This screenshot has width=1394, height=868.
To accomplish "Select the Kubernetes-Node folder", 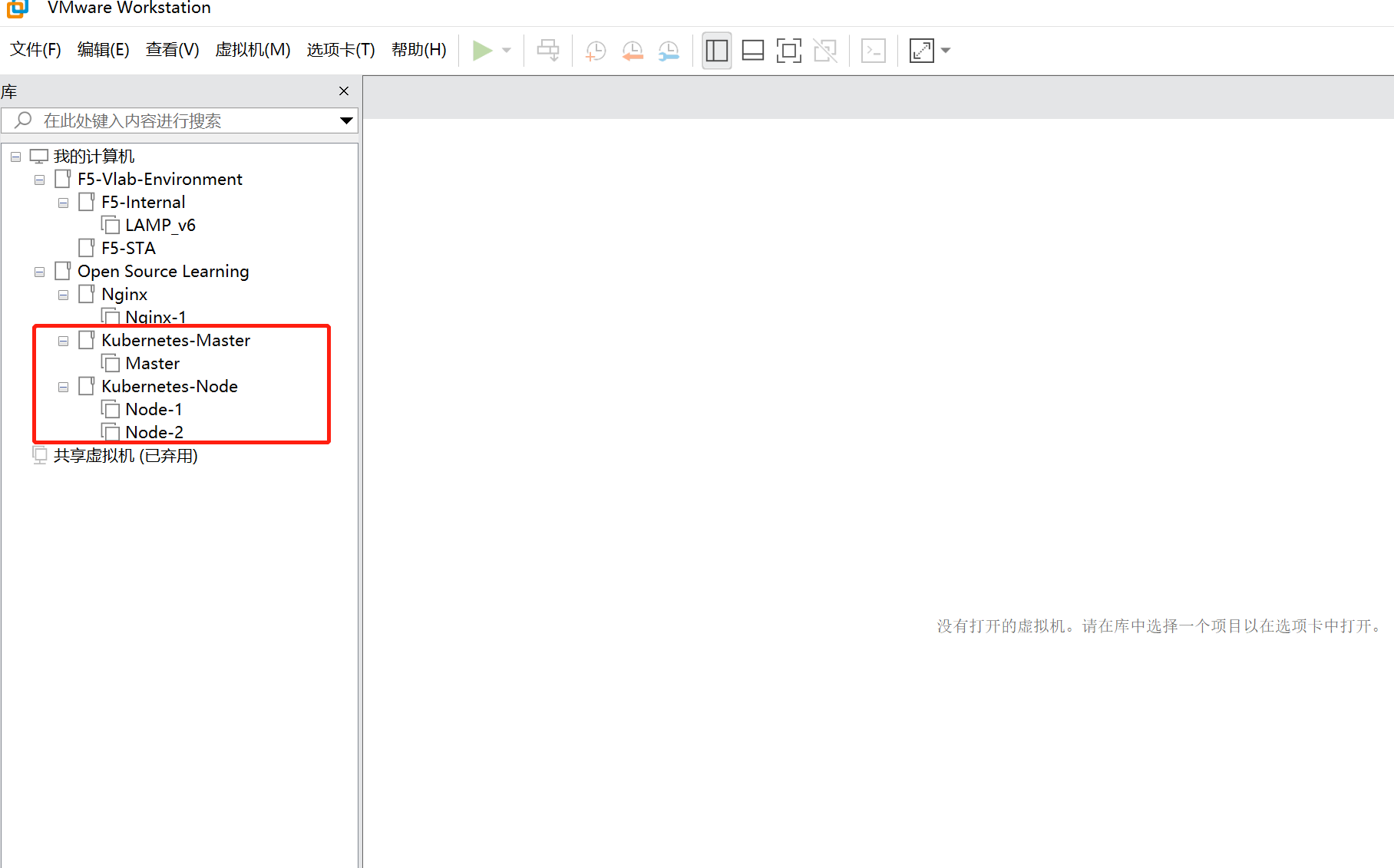I will click(170, 387).
